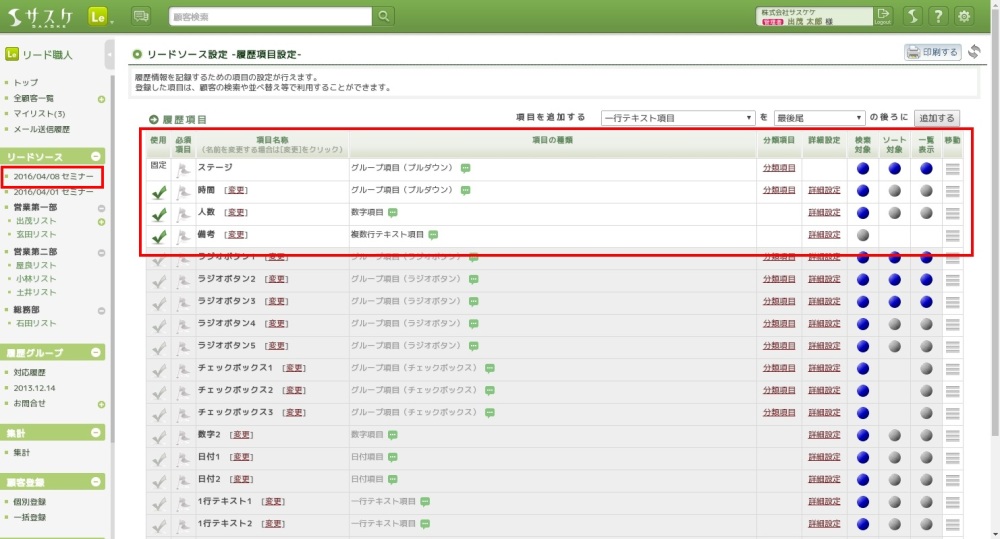Click the comment bubble icon in 人数 row

pyautogui.click(x=393, y=212)
